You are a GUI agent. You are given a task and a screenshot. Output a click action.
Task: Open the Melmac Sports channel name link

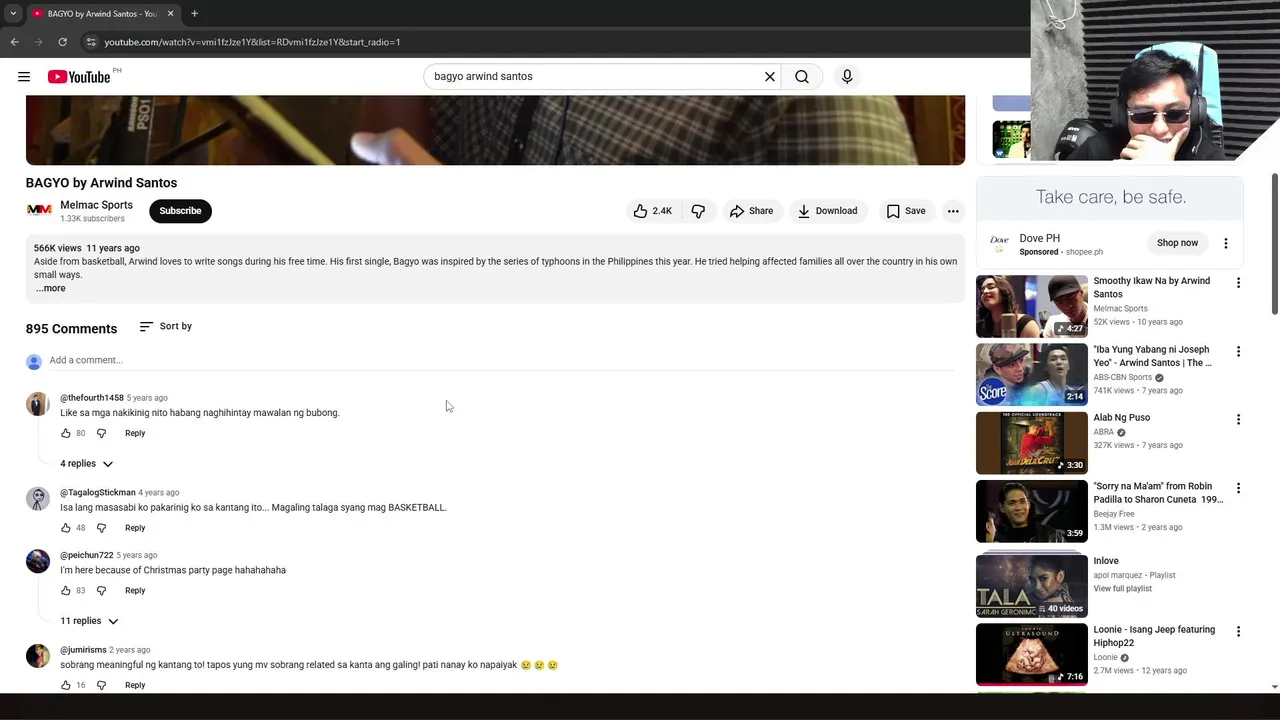(x=96, y=205)
